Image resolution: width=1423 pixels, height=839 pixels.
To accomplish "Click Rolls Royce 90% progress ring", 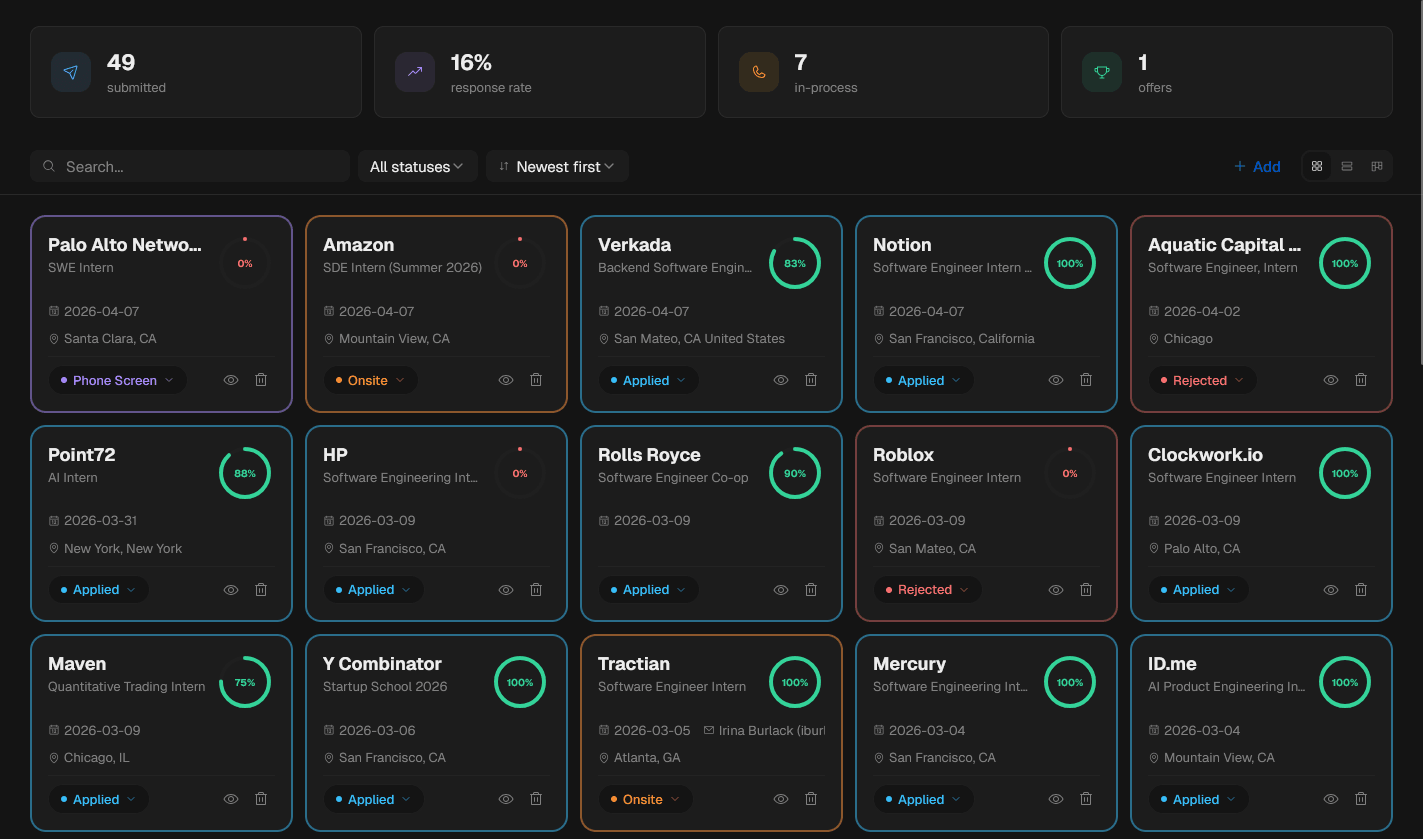I will click(x=795, y=473).
